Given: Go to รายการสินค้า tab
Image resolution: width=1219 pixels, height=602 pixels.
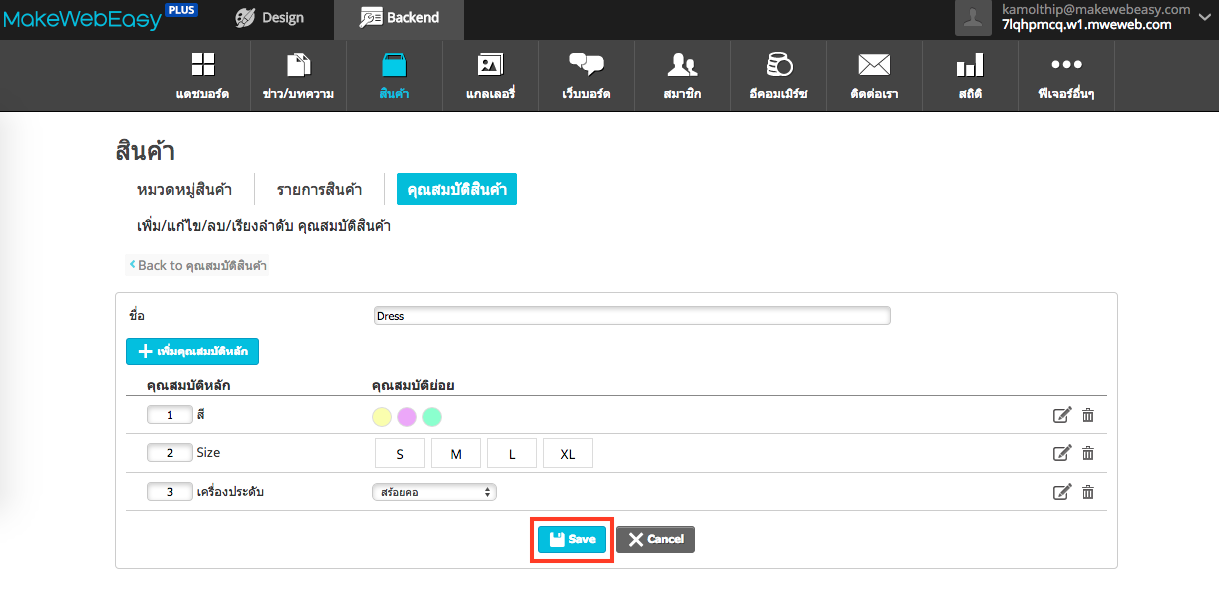Looking at the screenshot, I should tap(319, 189).
